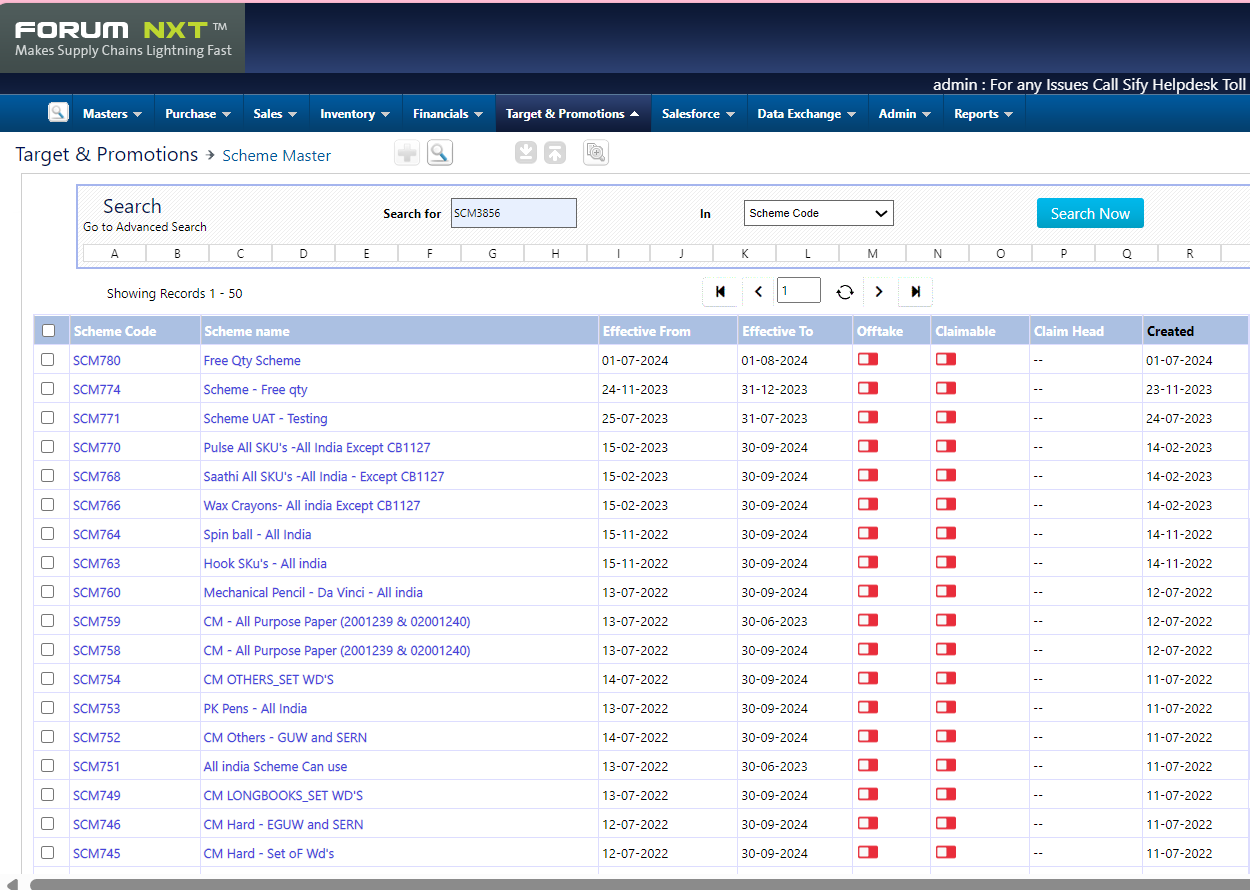Expand the Purchase menu
1250x890 pixels.
click(198, 113)
